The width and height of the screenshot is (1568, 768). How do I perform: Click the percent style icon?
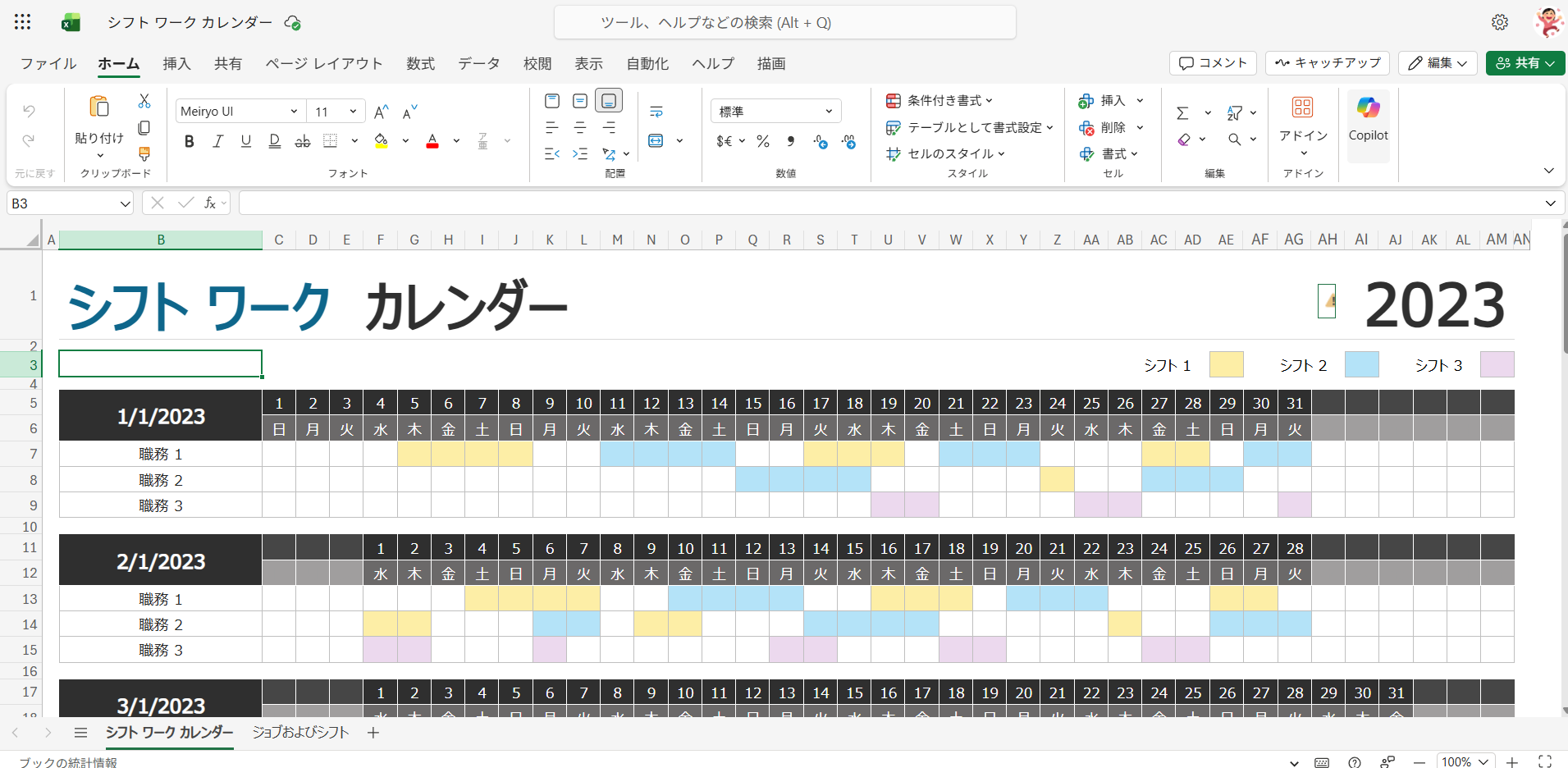click(763, 141)
